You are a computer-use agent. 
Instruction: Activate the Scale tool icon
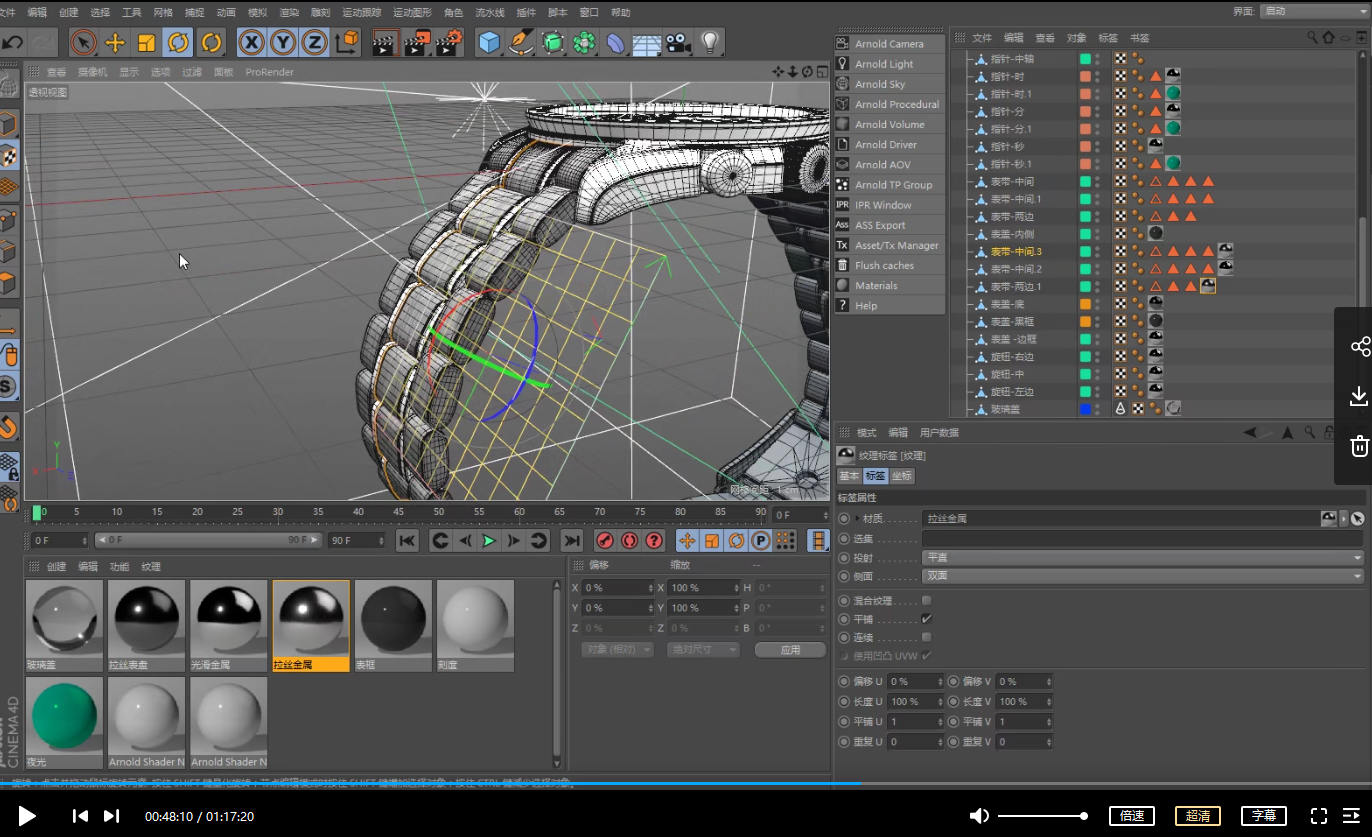(x=147, y=42)
